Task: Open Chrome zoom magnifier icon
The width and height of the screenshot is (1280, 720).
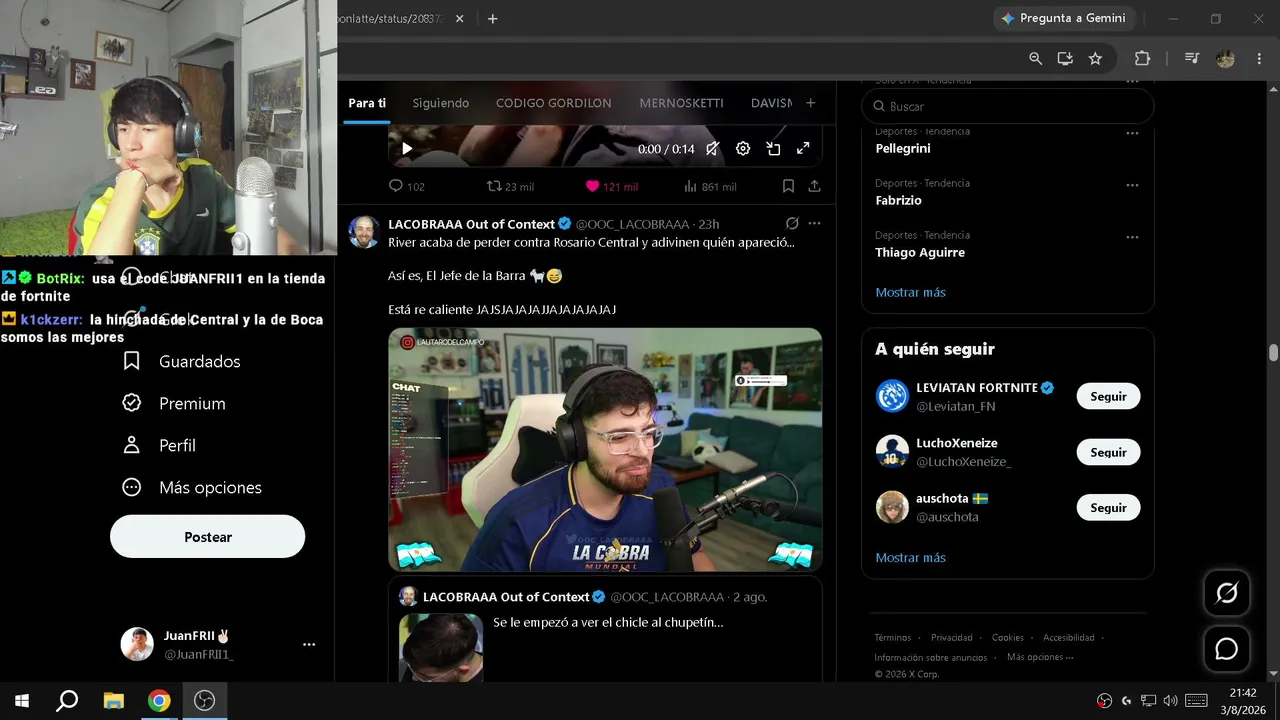Action: coord(1035,59)
